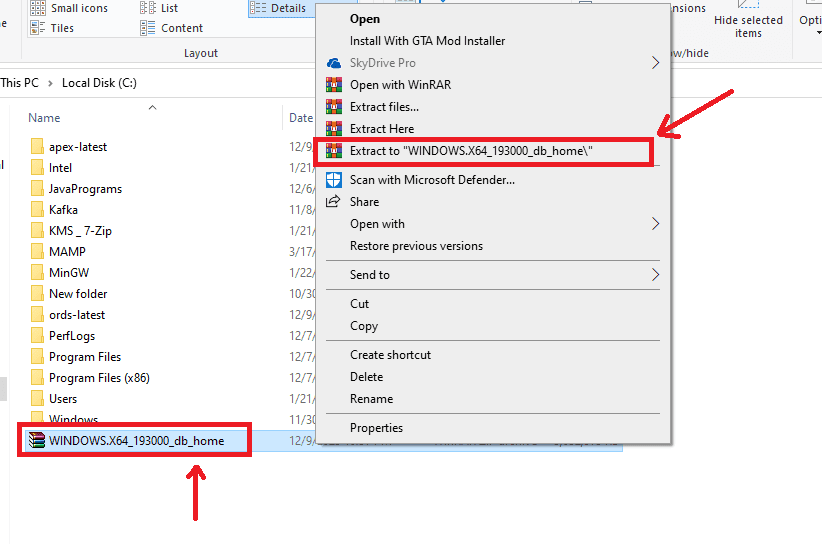Click the Share icon in context menu
822x544 pixels.
pyautogui.click(x=334, y=202)
